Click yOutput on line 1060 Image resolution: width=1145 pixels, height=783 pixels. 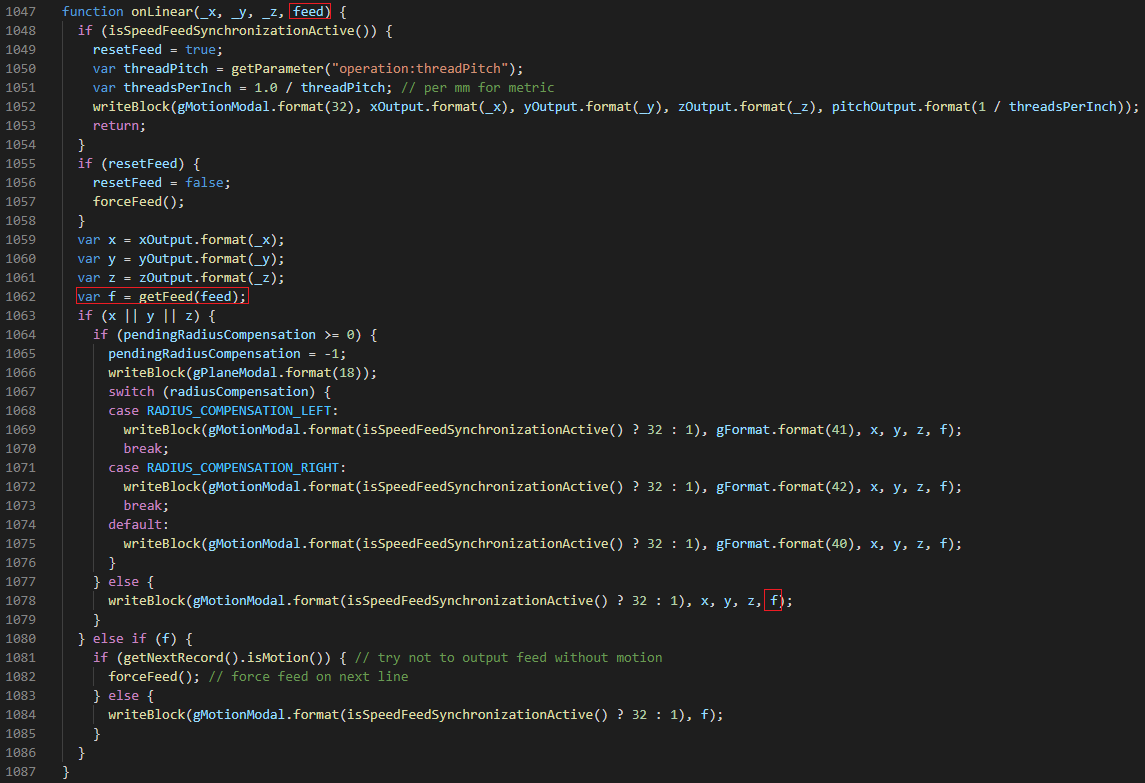coord(166,259)
